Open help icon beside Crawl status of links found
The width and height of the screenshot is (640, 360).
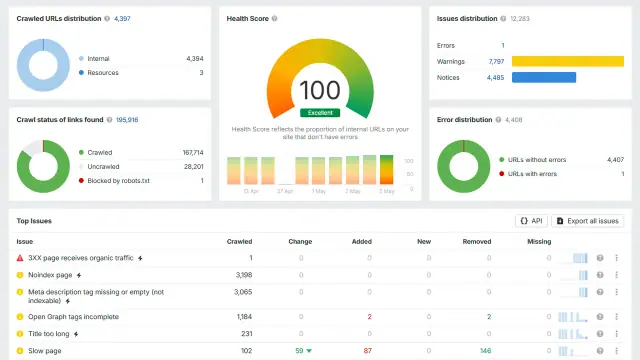click(109, 120)
